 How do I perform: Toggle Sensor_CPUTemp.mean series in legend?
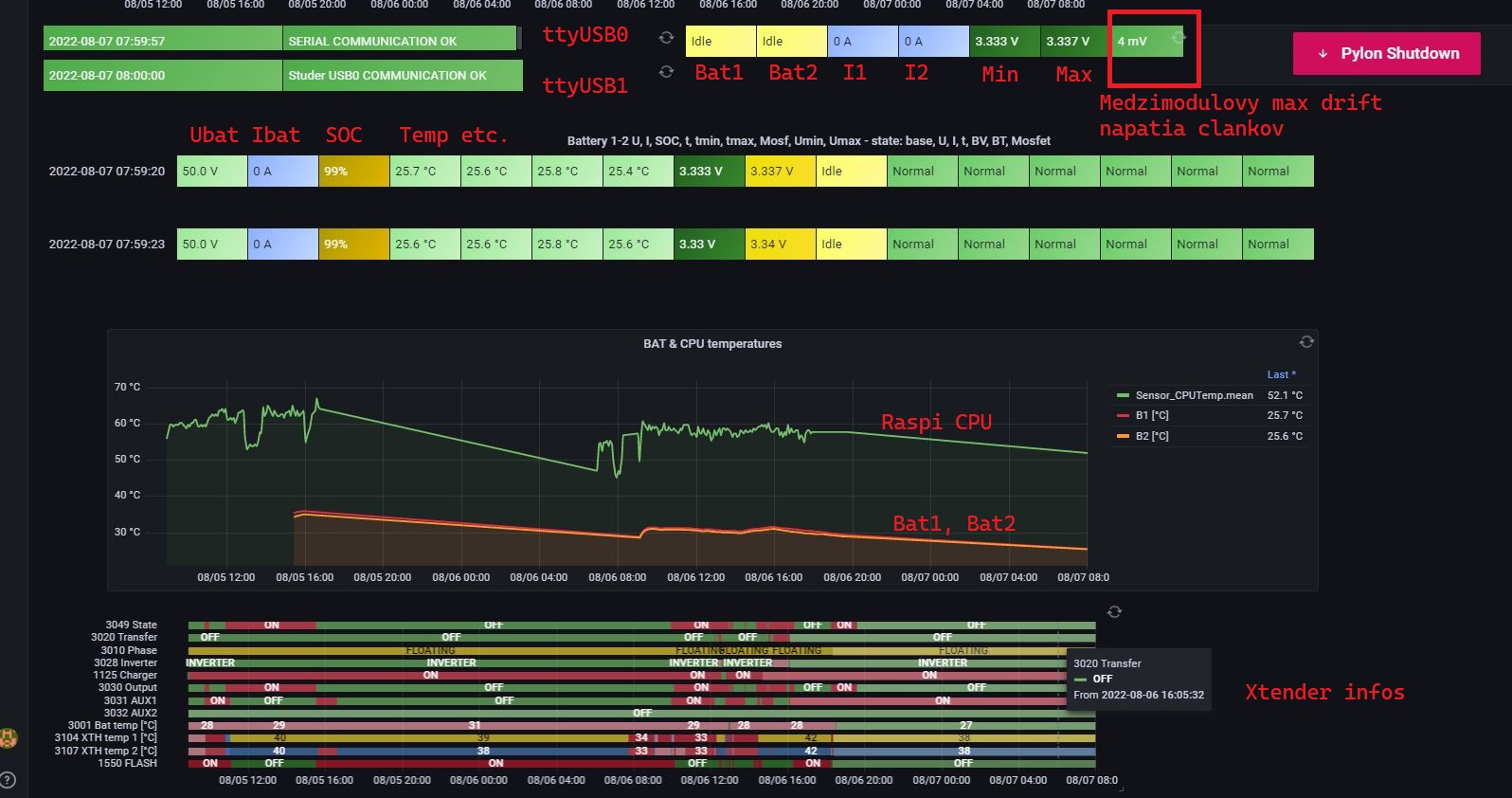(1194, 395)
